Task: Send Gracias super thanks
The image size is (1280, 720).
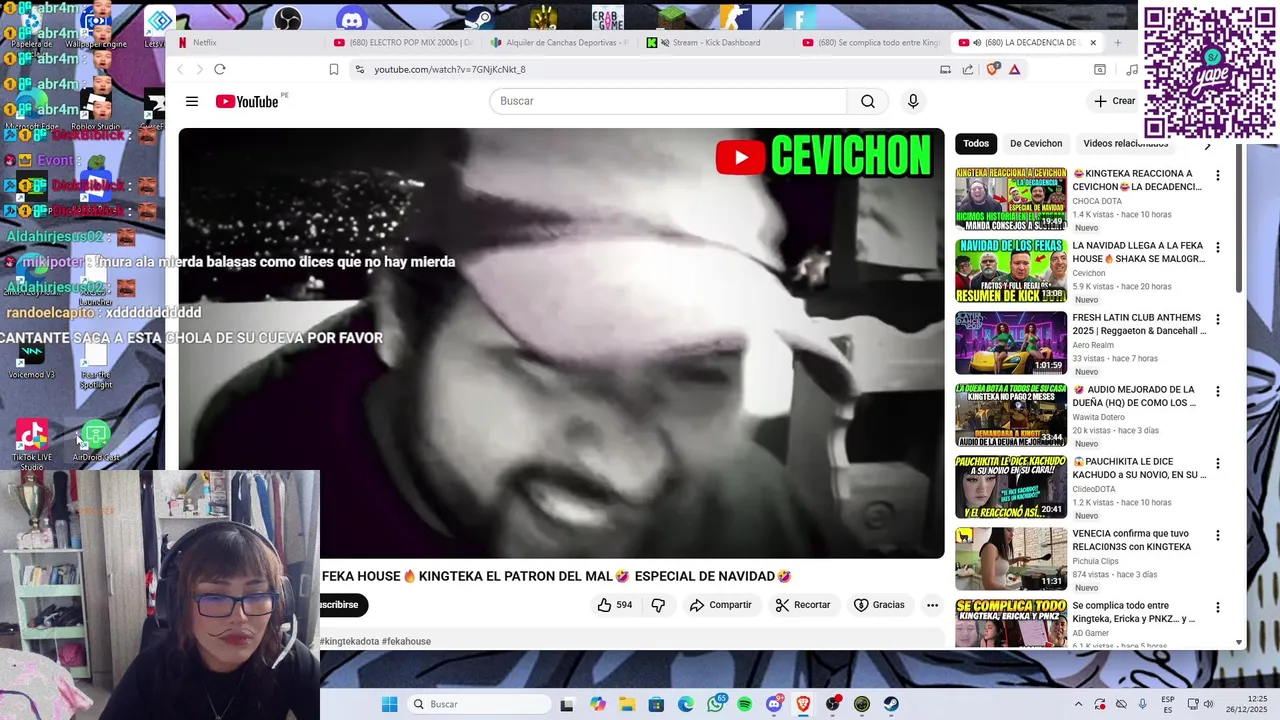Action: pyautogui.click(x=879, y=605)
